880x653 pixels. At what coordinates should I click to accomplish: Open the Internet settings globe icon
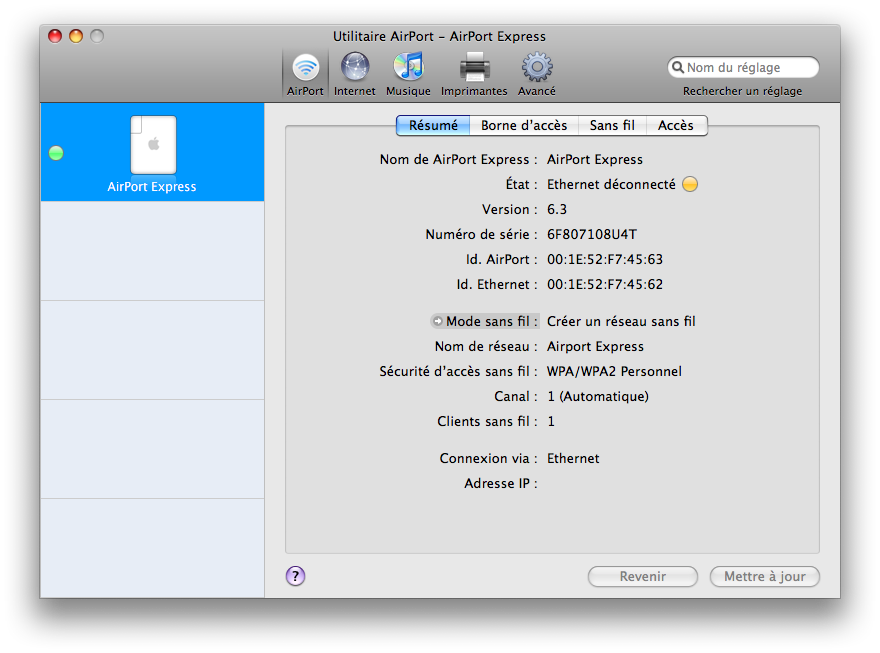pyautogui.click(x=355, y=67)
